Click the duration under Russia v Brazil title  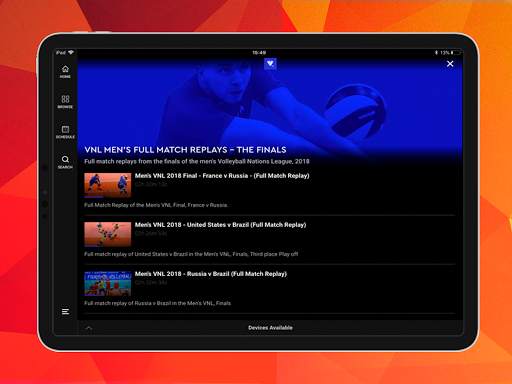(151, 282)
